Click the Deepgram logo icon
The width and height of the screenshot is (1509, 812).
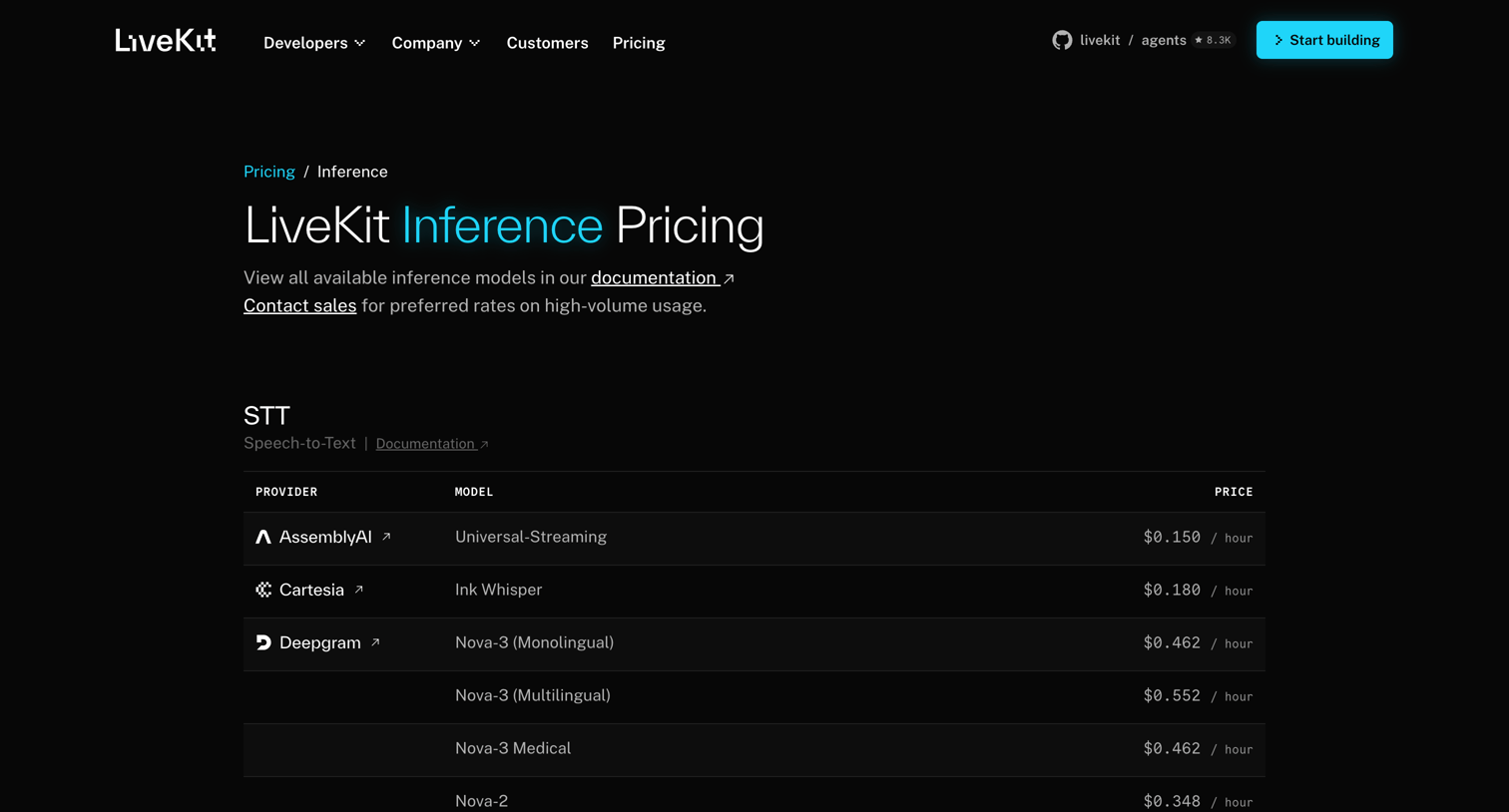pyautogui.click(x=263, y=642)
